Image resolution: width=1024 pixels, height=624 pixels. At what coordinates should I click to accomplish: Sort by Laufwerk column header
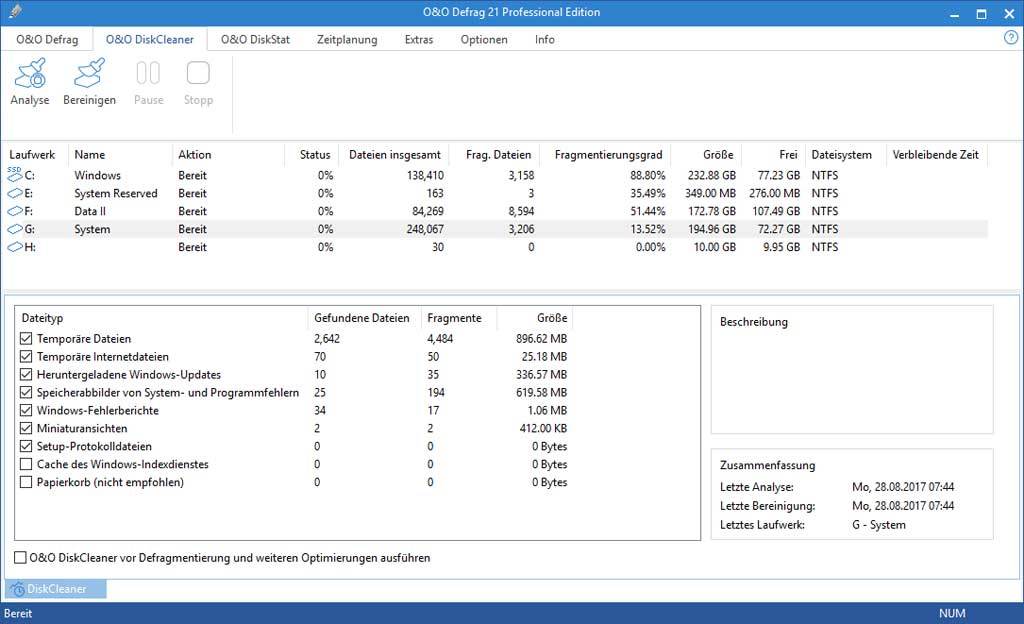pyautogui.click(x=32, y=155)
